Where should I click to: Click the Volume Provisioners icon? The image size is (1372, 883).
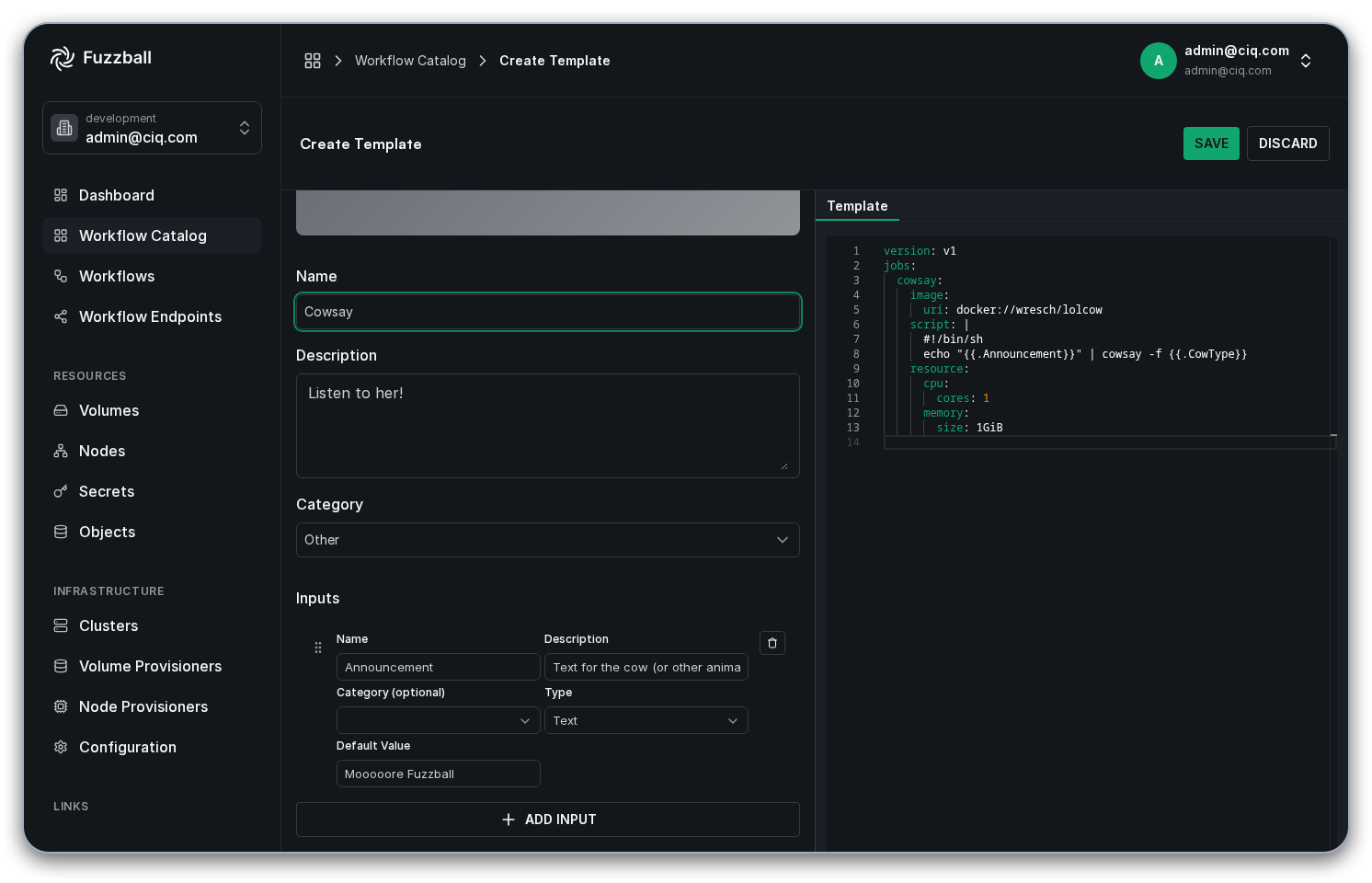[61, 666]
